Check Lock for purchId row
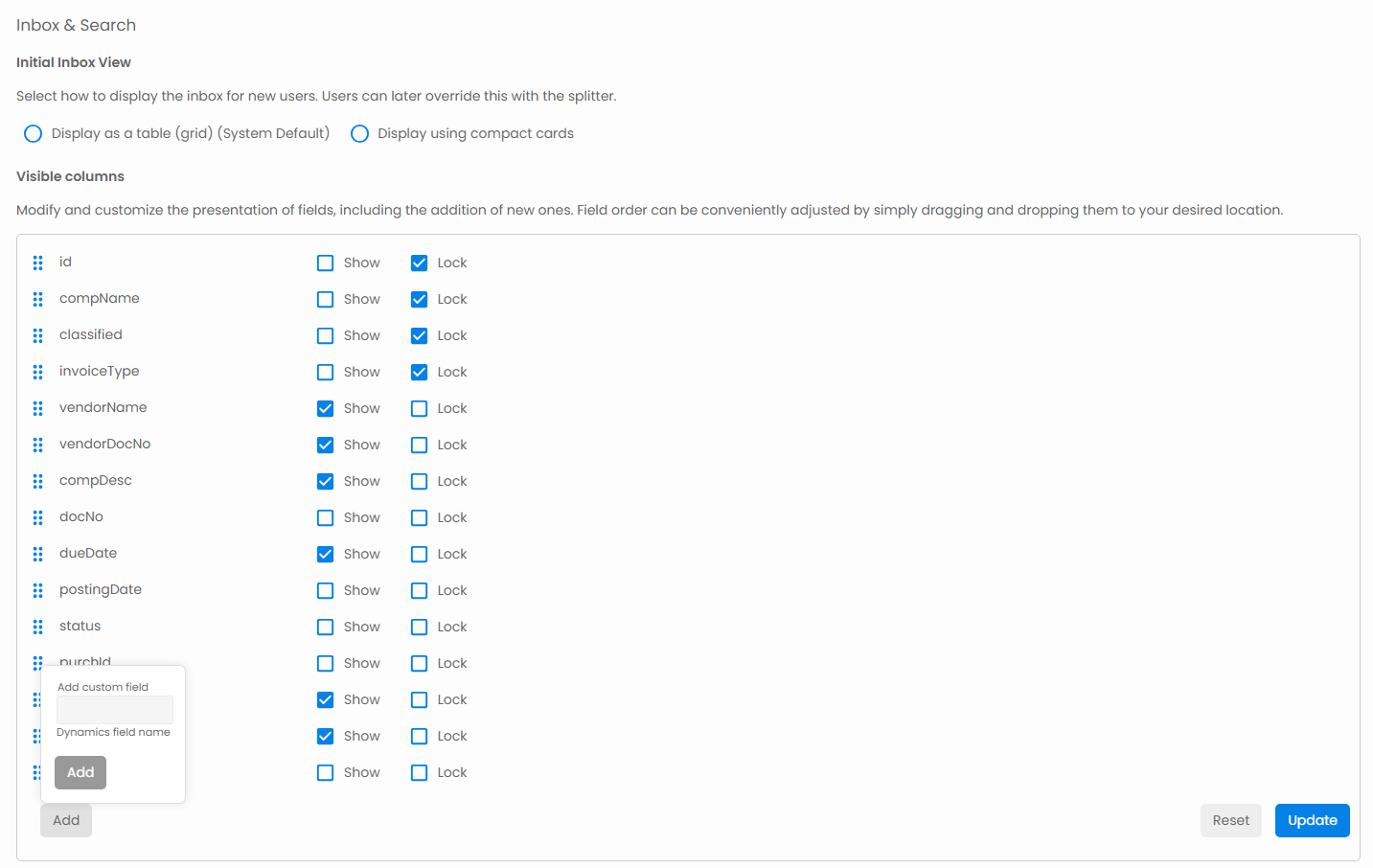Image resolution: width=1373 pixels, height=868 pixels. pos(420,663)
